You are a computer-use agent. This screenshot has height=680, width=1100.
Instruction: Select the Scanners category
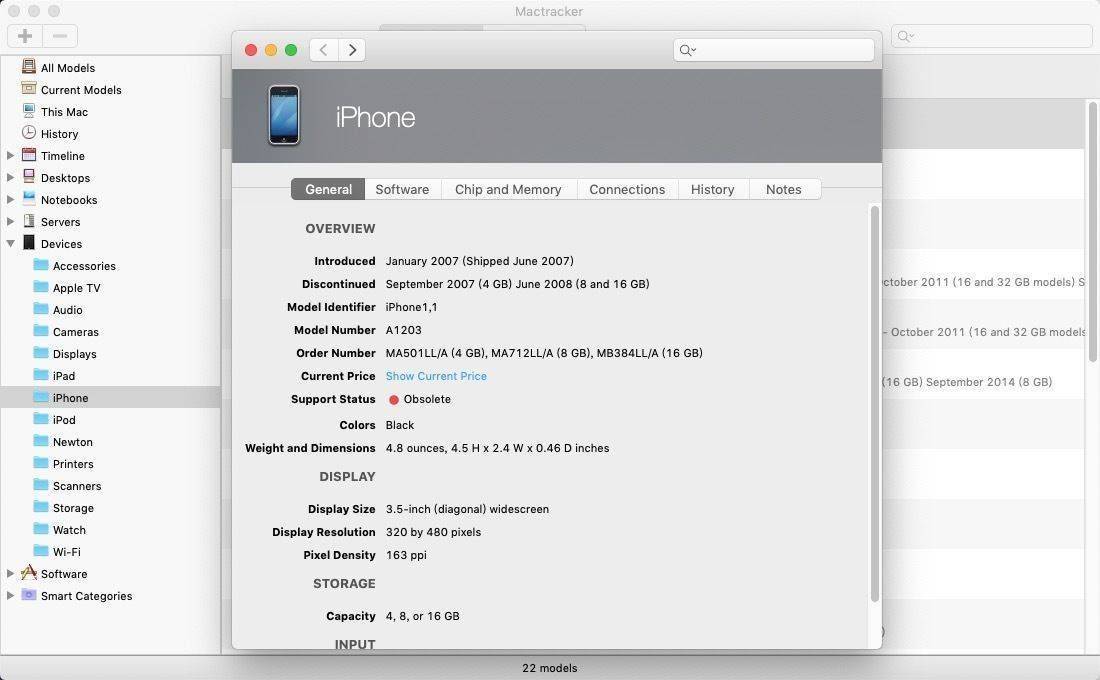click(111, 486)
